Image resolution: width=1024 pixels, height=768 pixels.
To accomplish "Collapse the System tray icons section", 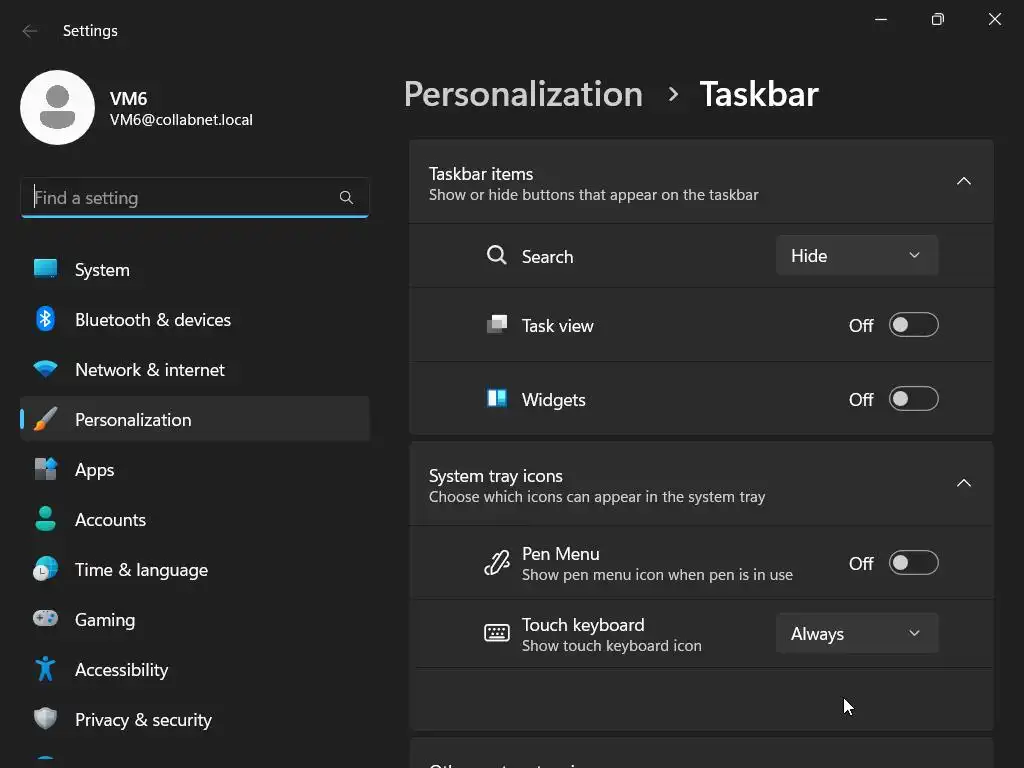I will click(x=963, y=483).
